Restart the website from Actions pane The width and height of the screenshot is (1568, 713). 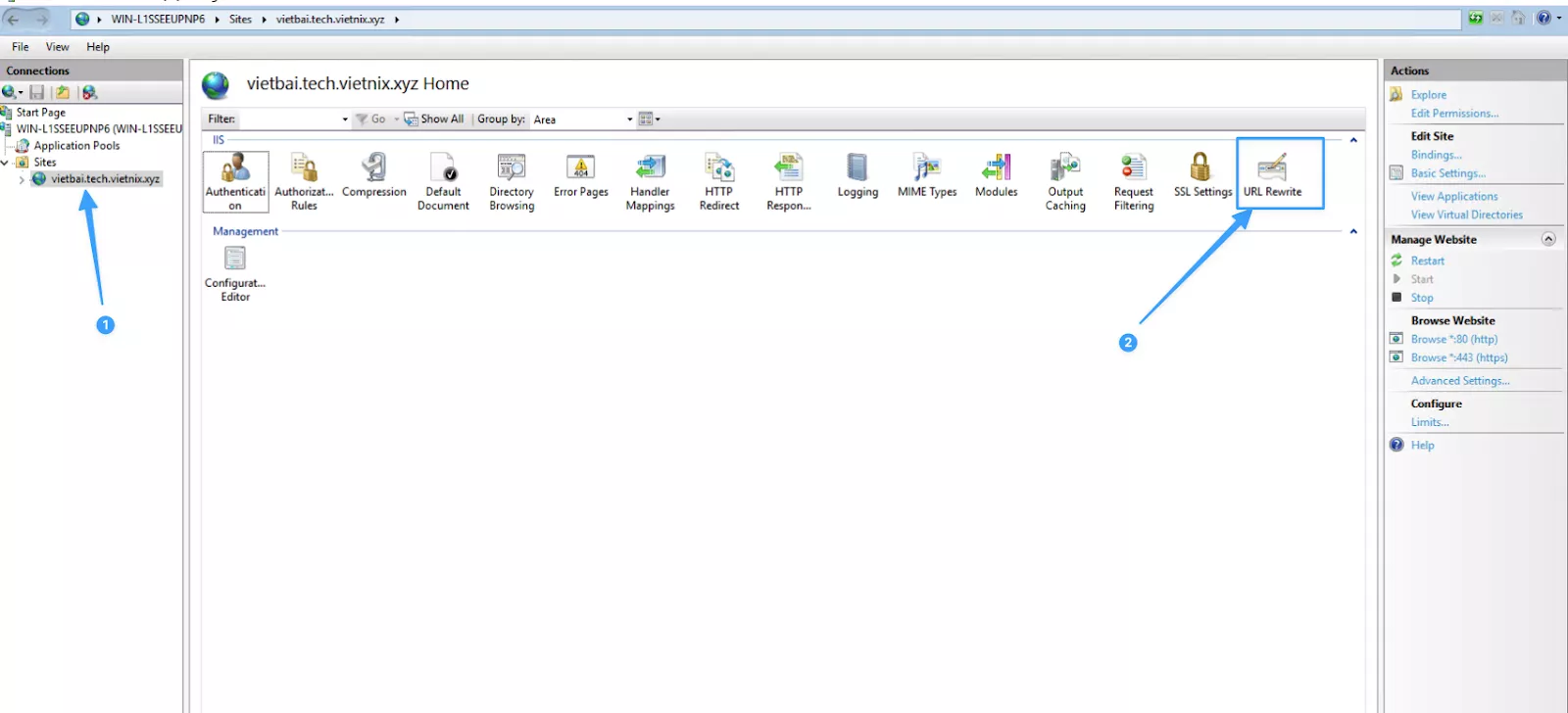pos(1427,261)
